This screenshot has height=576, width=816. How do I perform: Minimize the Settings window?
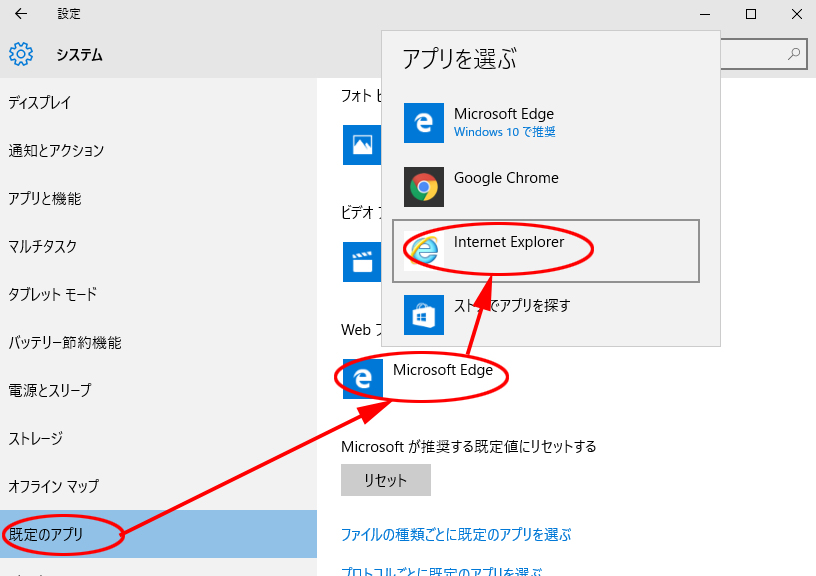pos(705,14)
